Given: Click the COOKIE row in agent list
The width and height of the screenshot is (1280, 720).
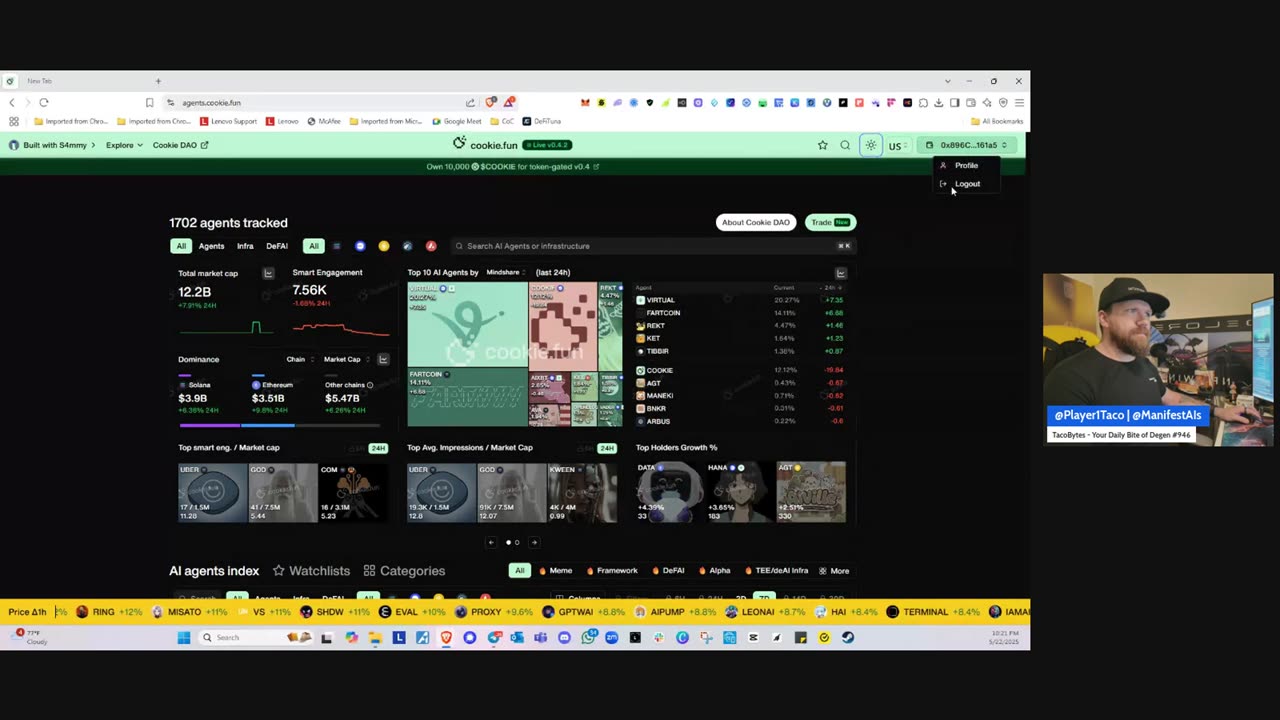Looking at the screenshot, I should click(x=741, y=370).
